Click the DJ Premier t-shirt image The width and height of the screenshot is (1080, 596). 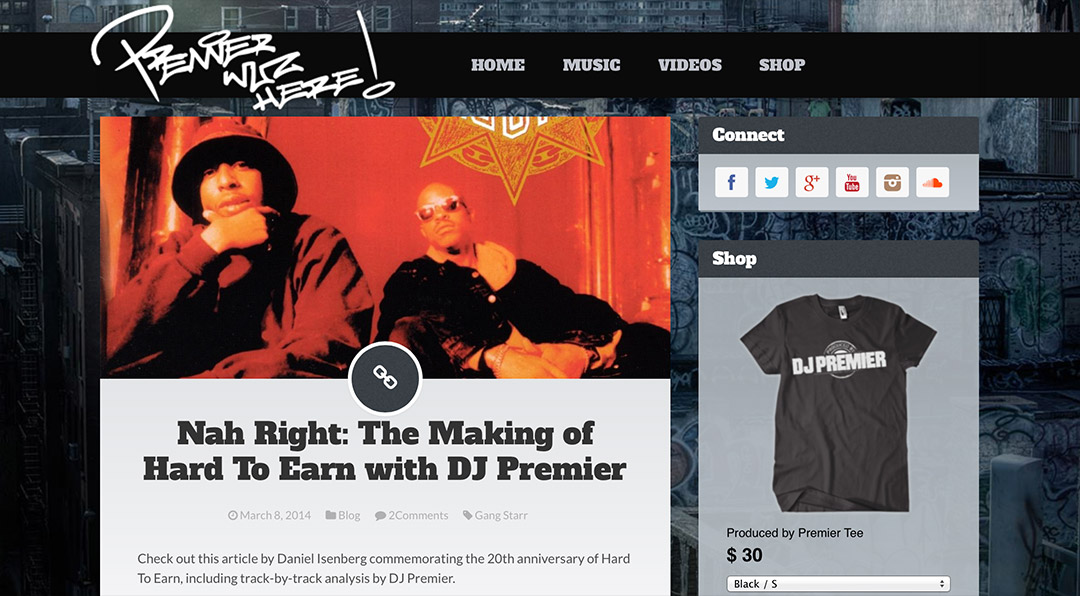click(838, 402)
